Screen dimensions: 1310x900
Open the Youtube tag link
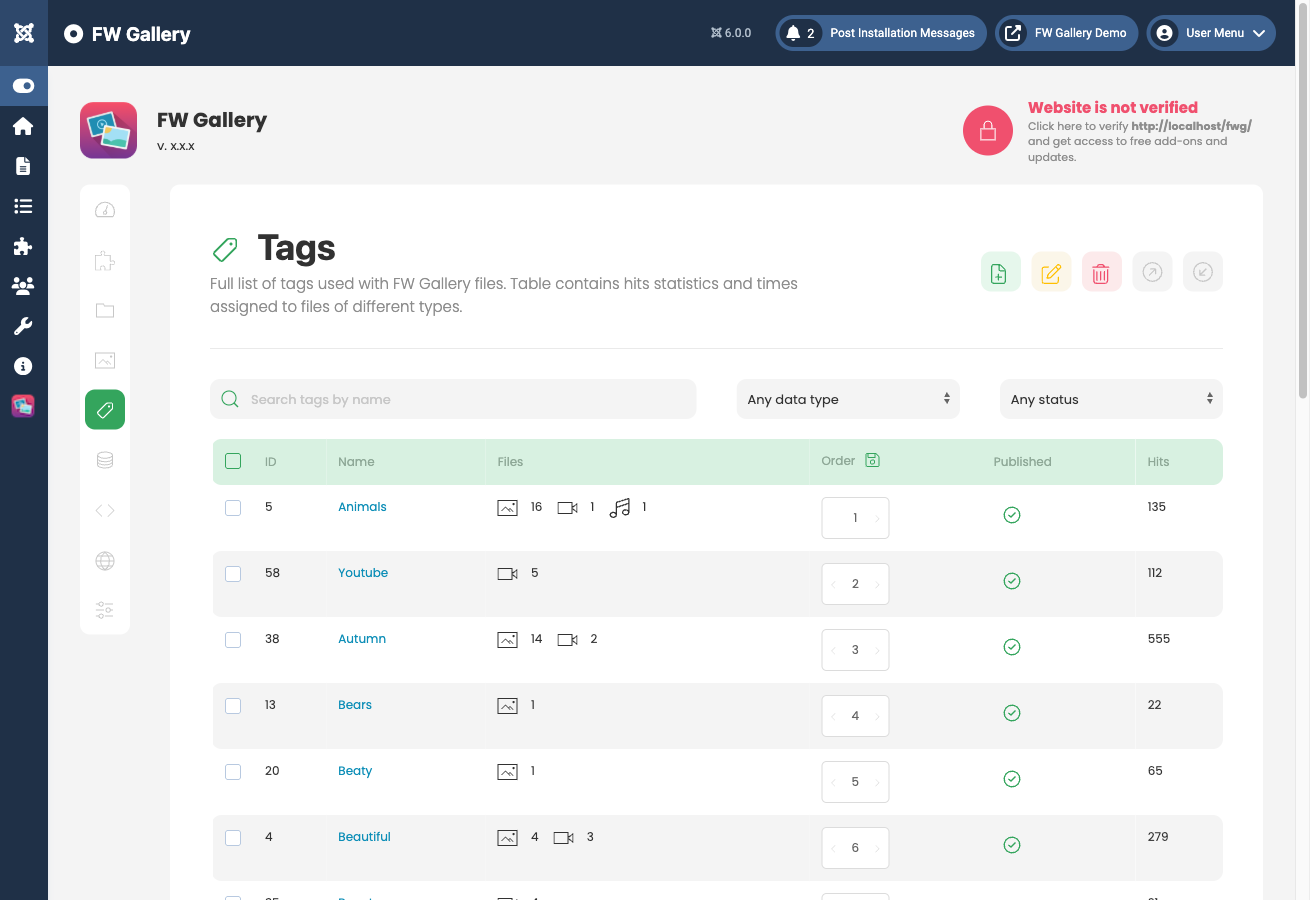tap(362, 572)
